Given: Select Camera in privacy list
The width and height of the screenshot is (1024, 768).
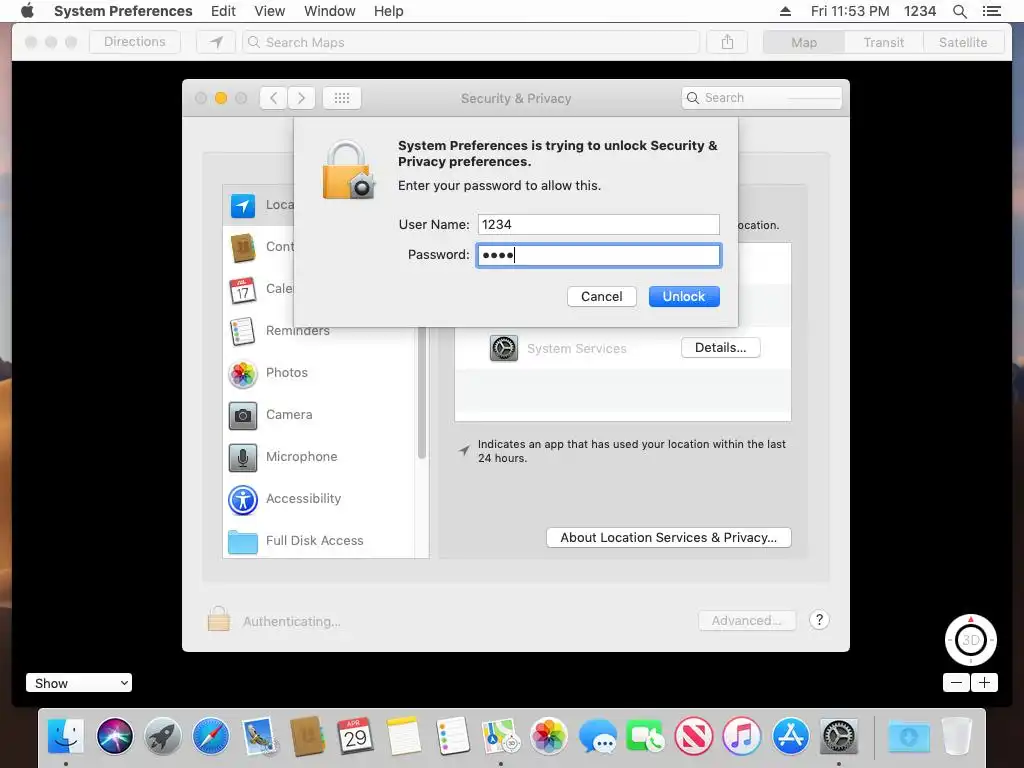Looking at the screenshot, I should coord(320,415).
